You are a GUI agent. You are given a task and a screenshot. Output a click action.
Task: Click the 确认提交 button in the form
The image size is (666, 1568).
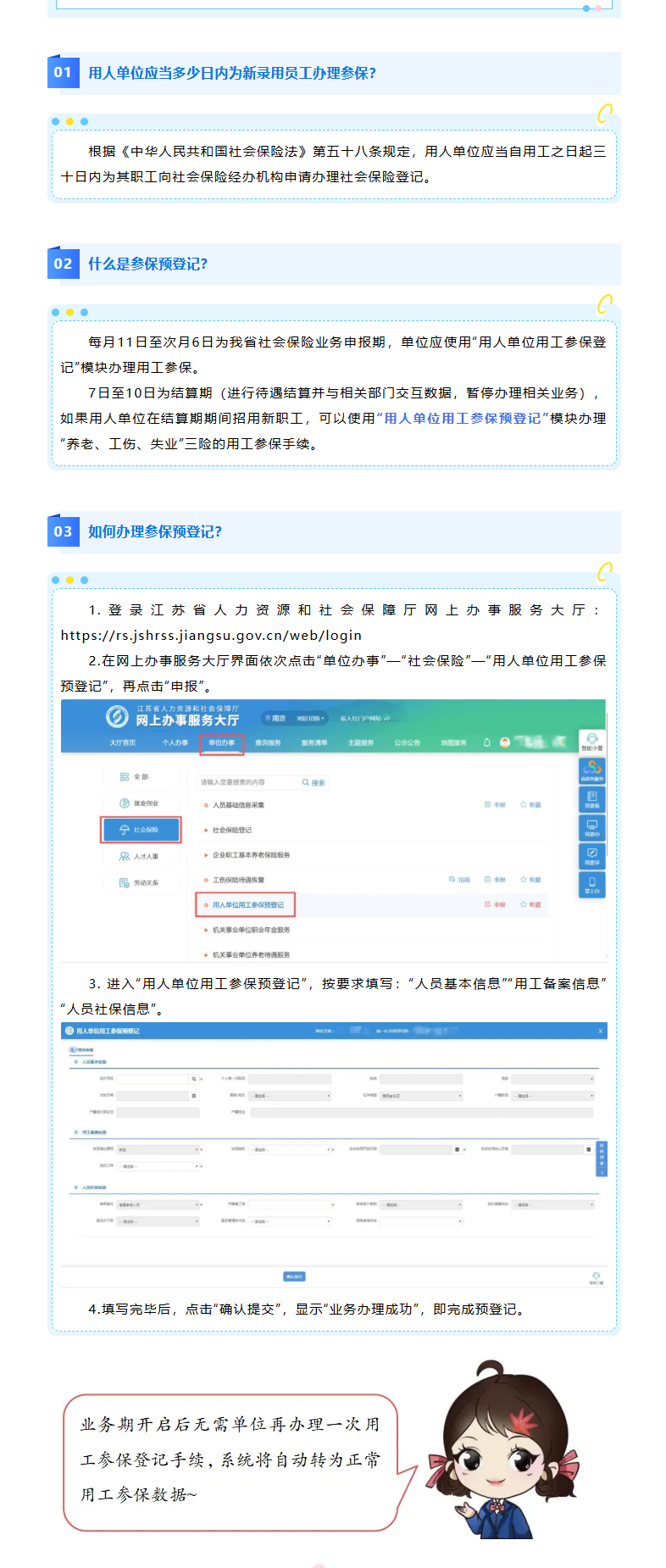294,1276
